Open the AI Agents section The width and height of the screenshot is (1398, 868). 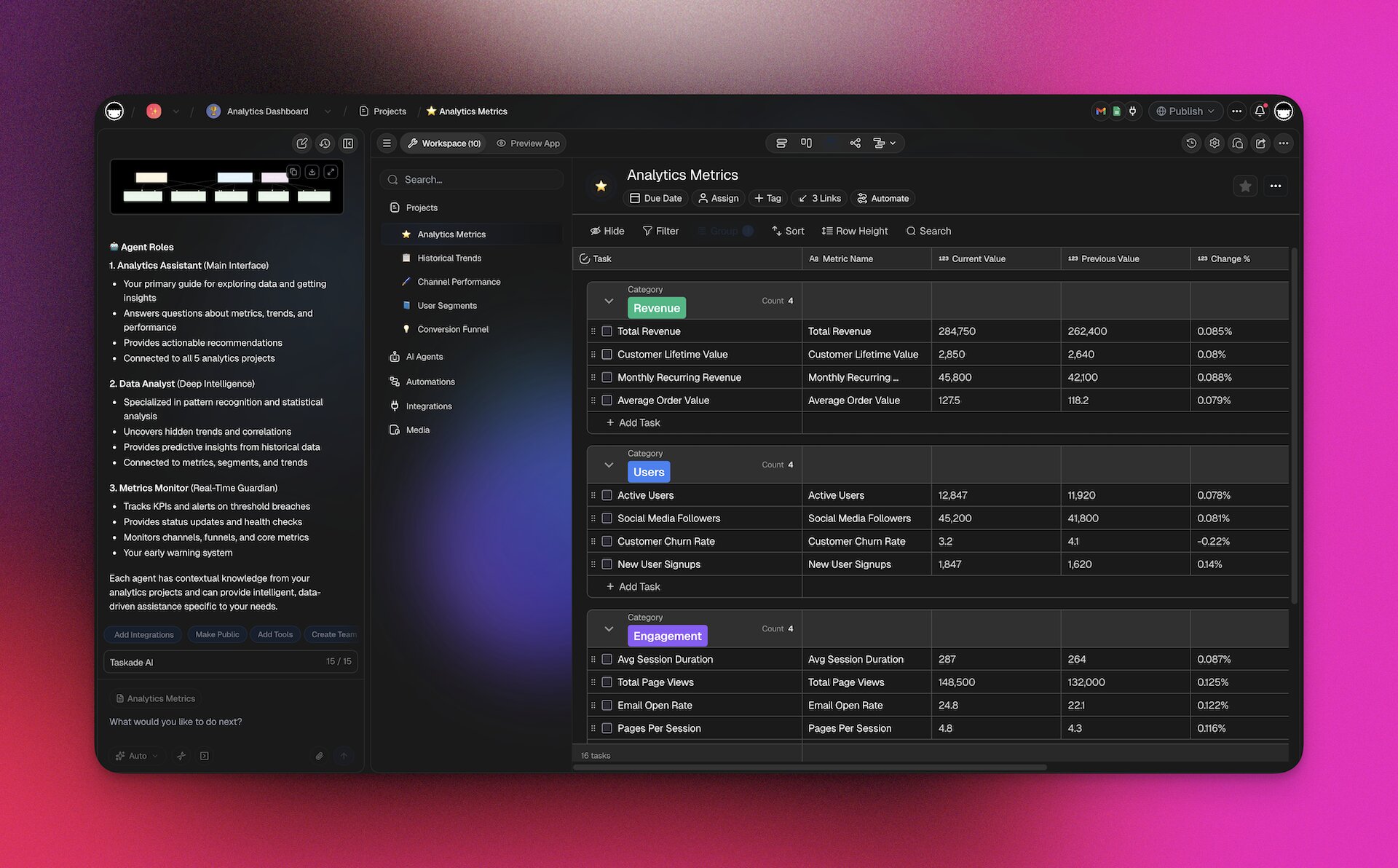click(424, 356)
